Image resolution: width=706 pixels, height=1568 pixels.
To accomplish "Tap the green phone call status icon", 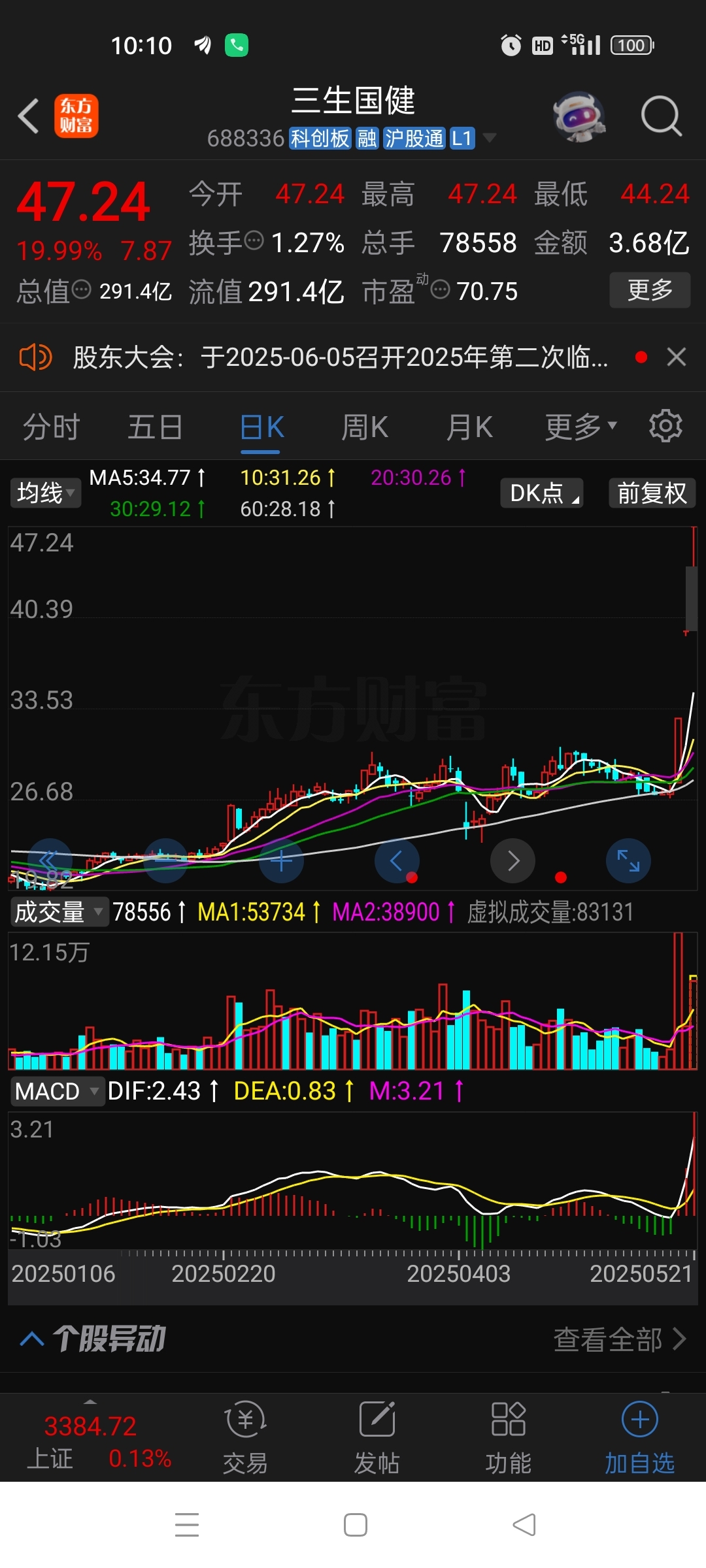I will (237, 45).
